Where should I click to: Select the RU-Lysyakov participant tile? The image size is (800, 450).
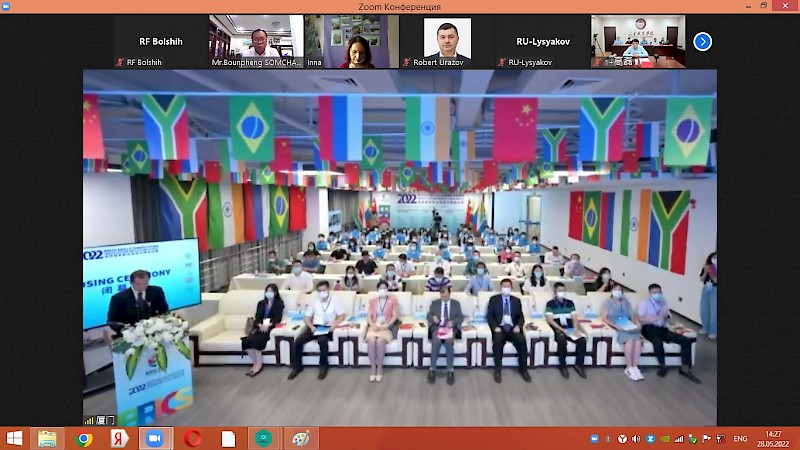[x=543, y=41]
